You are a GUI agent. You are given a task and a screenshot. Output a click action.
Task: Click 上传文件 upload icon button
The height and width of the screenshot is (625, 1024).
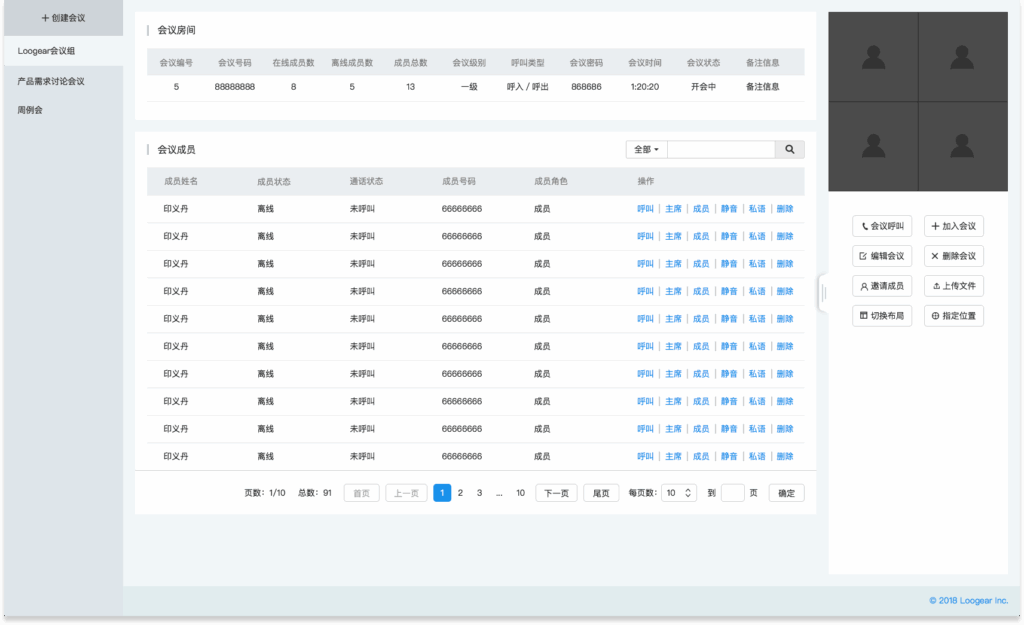tap(953, 286)
